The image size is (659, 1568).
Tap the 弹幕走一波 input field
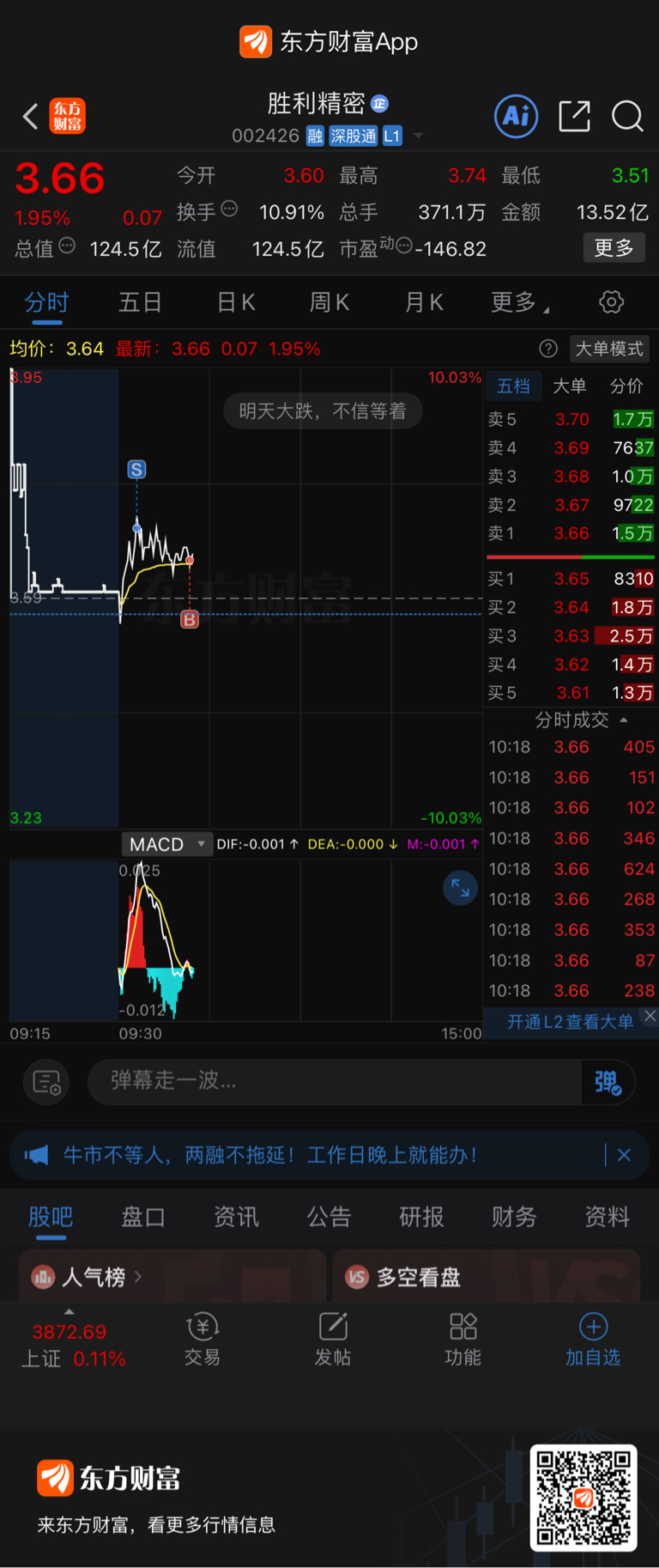tap(335, 1081)
